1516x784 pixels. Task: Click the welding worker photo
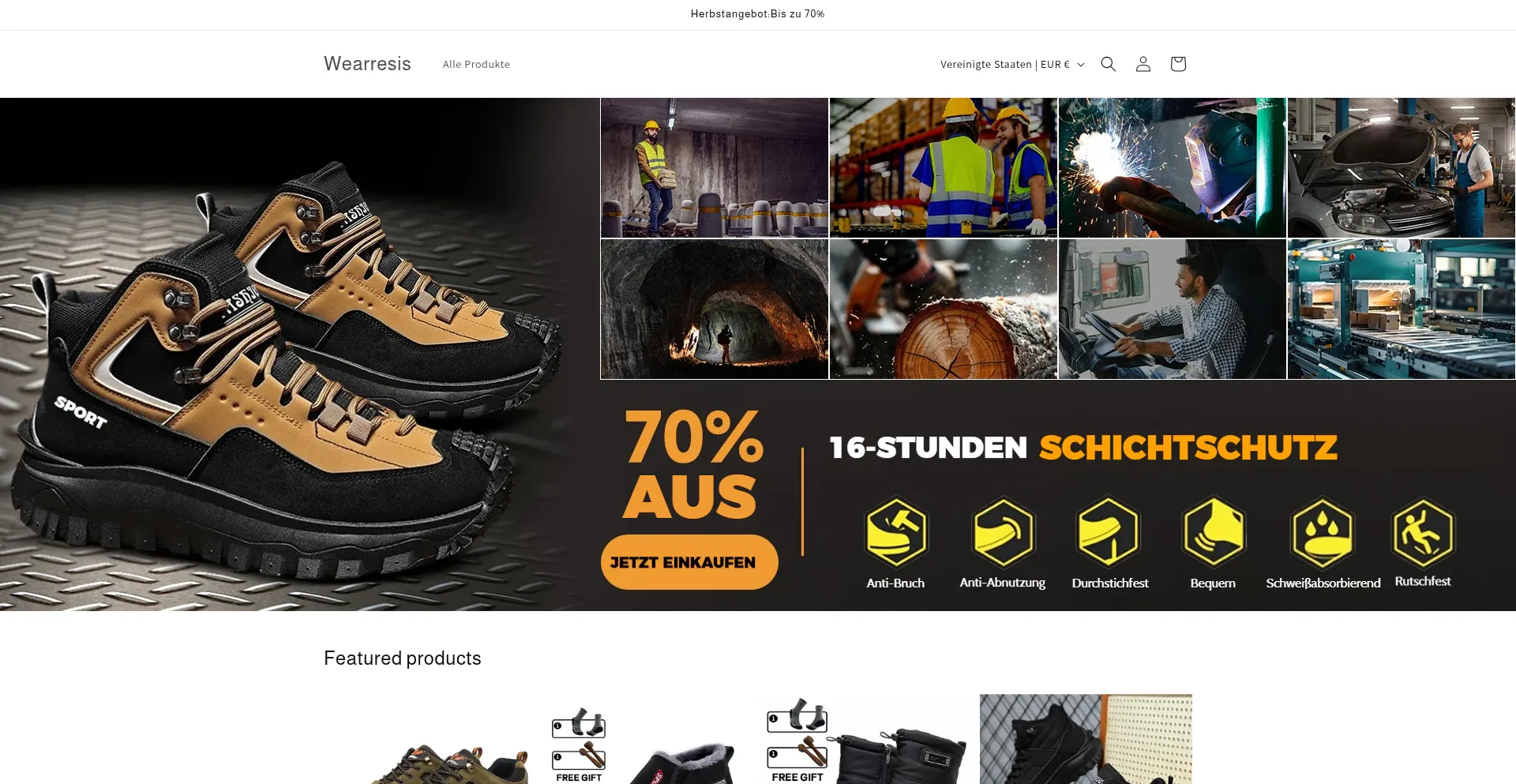(x=1172, y=167)
